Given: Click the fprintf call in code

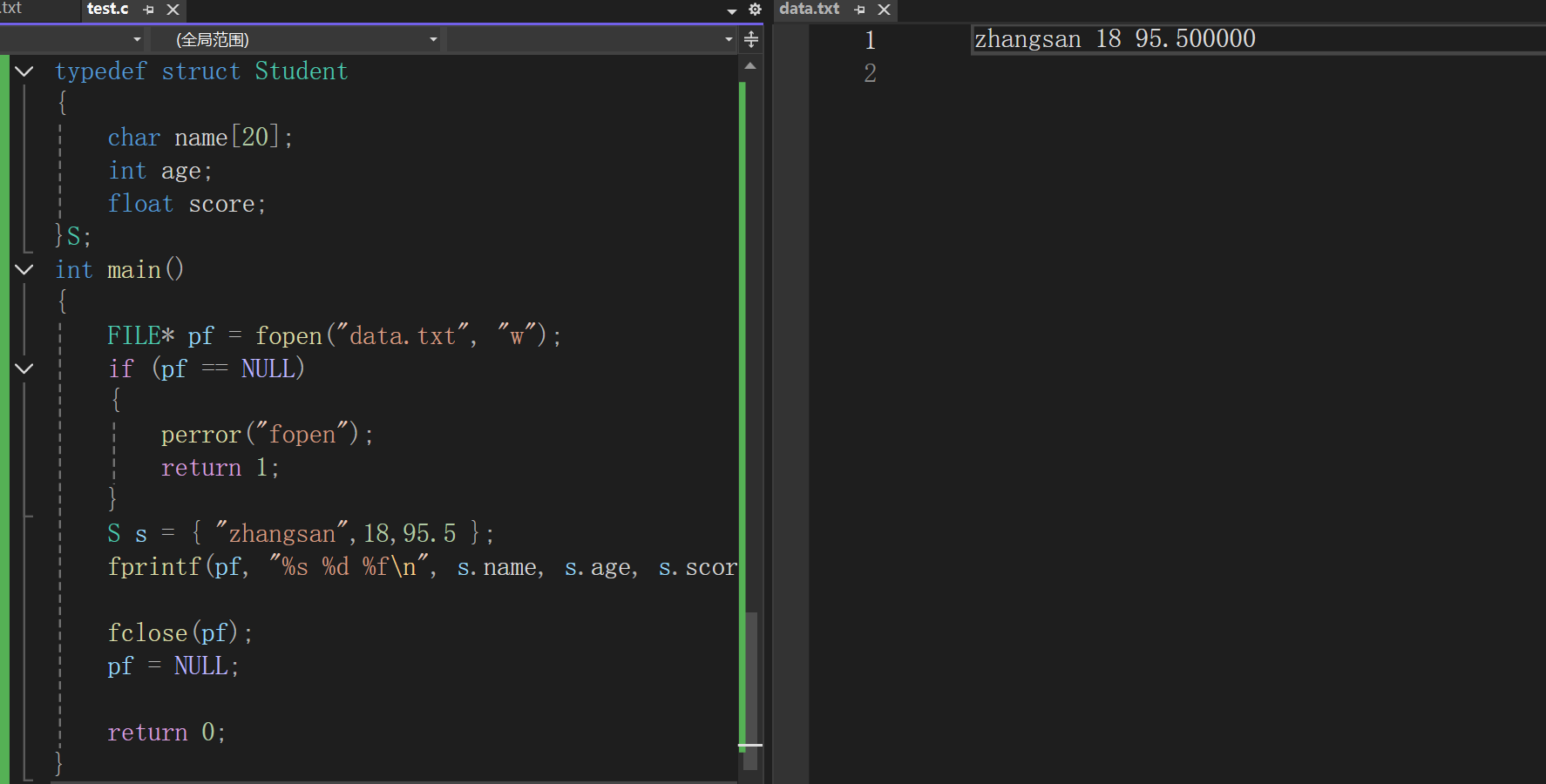Looking at the screenshot, I should 154,567.
